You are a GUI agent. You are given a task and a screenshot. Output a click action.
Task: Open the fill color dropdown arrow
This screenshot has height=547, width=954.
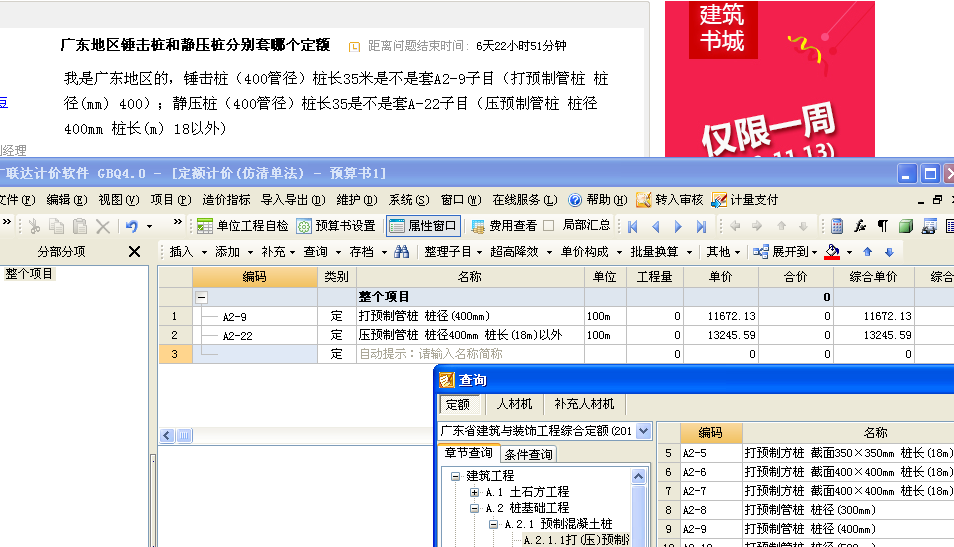point(849,252)
